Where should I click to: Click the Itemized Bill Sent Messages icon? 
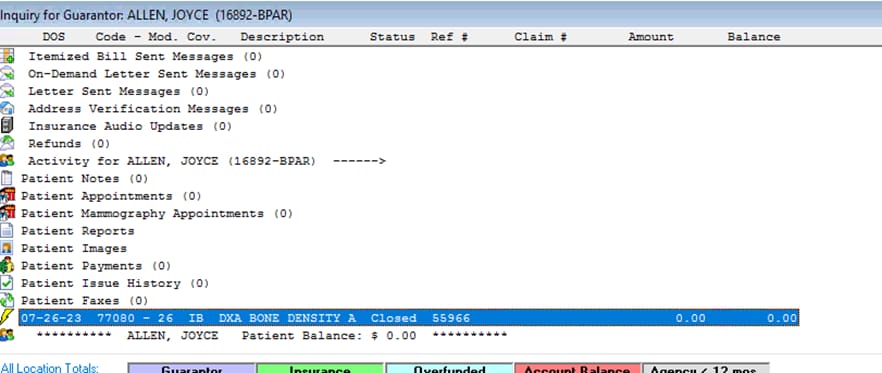click(x=7, y=56)
